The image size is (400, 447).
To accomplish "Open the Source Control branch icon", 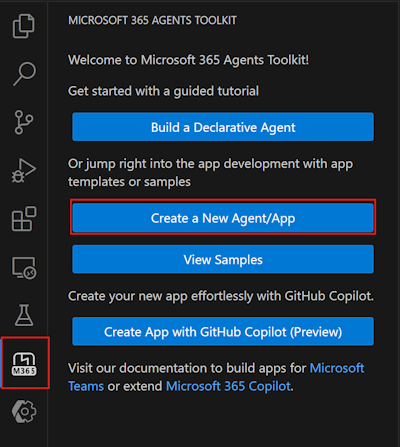I will point(24,122).
